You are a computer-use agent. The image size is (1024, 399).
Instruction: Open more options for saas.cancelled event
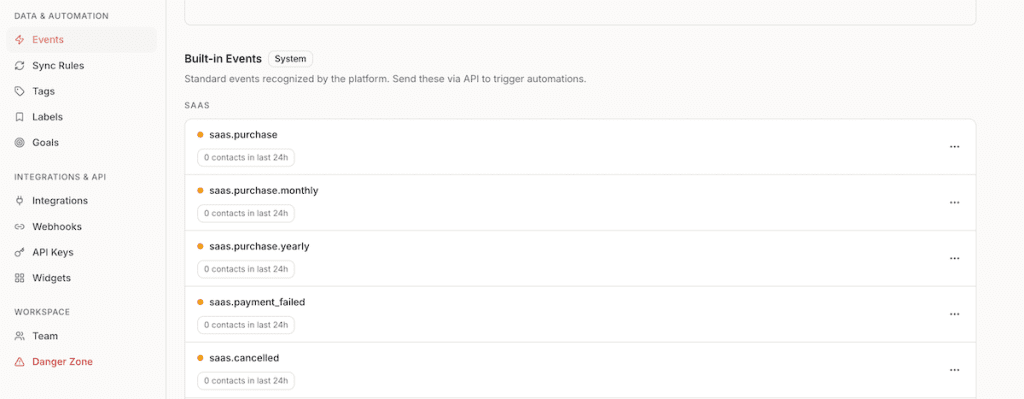coord(954,370)
